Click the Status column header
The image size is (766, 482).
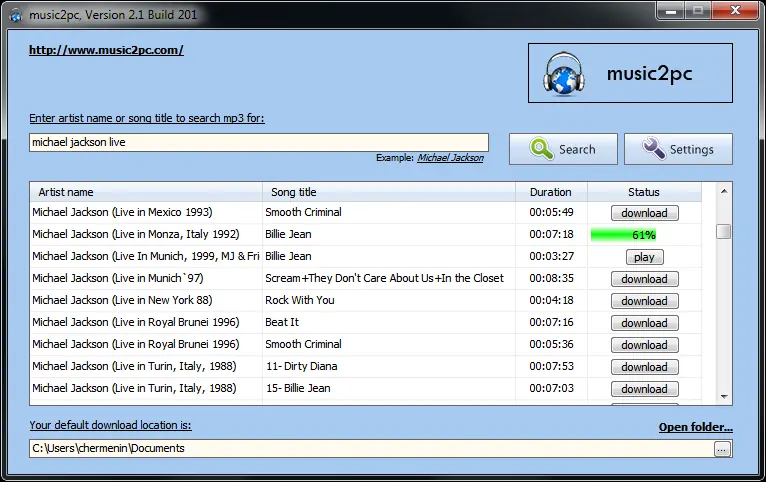pos(644,192)
